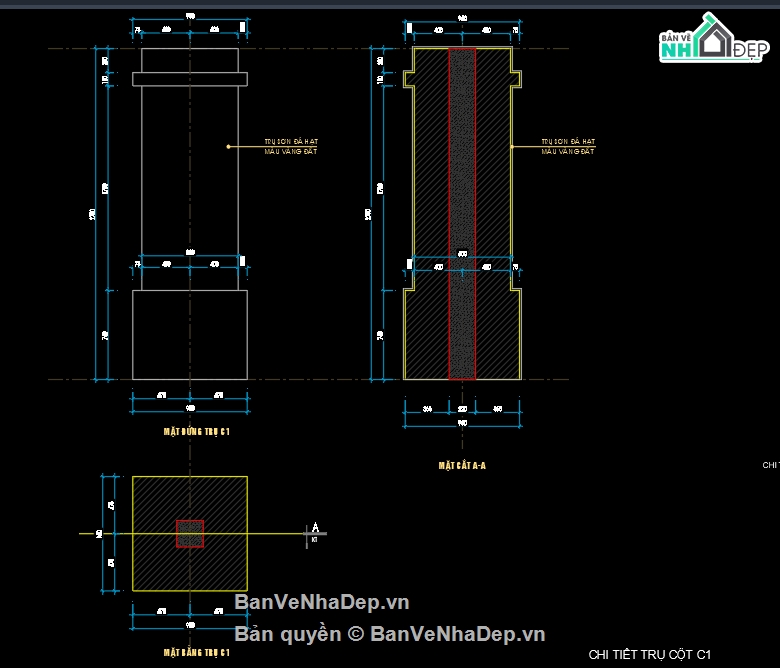Click the 'CHI TIẾT TRỤ CỘT C1' caption

coord(649,654)
